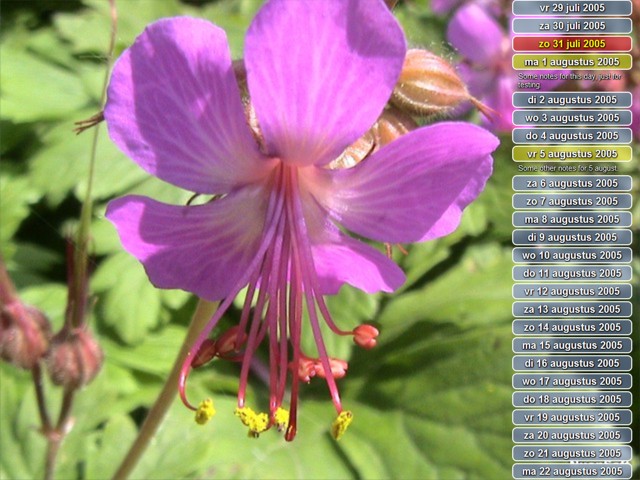Select za 20 augustus 2005
Image resolution: width=640 pixels, height=480 pixels.
coord(572,435)
